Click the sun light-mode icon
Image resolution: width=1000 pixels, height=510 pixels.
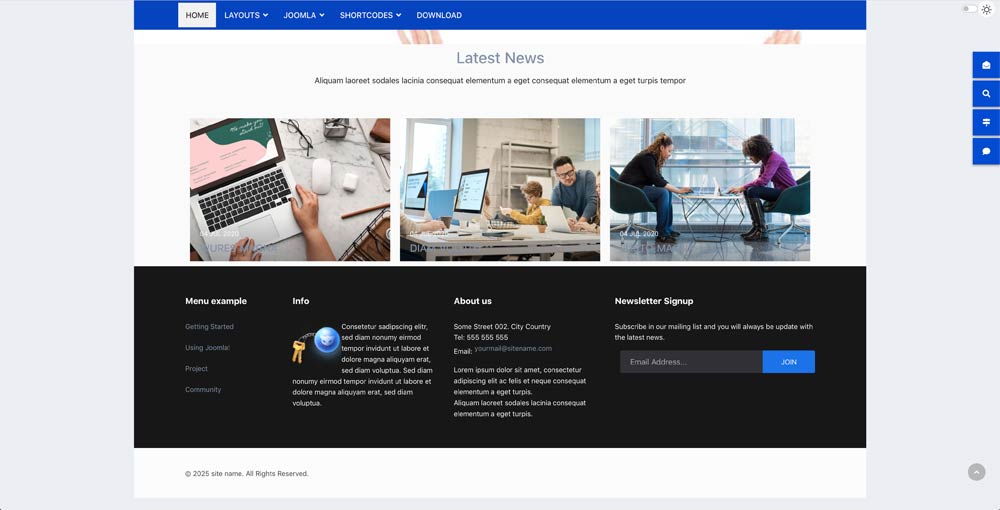coord(986,9)
